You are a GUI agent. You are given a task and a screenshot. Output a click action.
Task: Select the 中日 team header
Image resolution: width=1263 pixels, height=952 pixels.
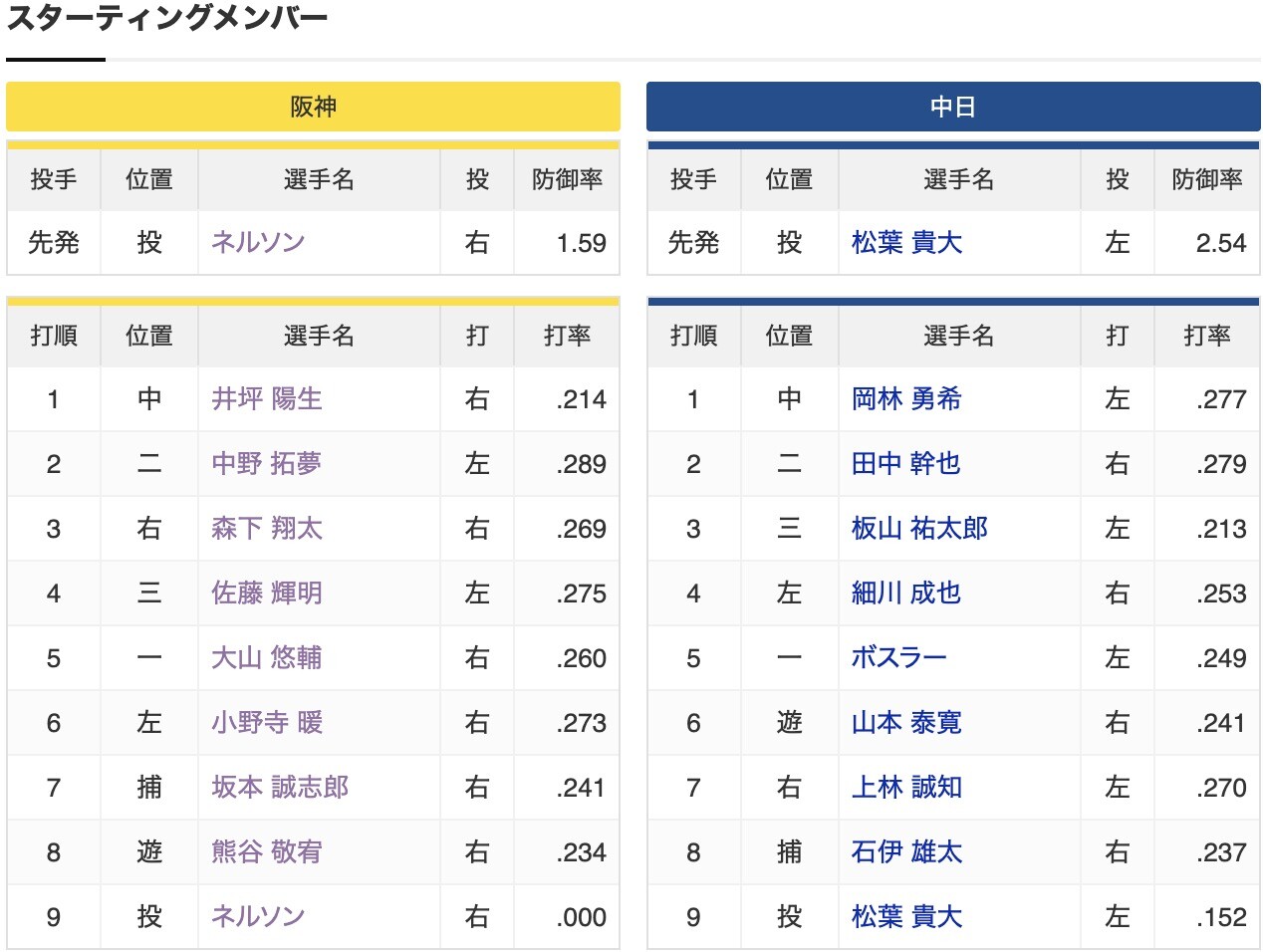pos(953,107)
